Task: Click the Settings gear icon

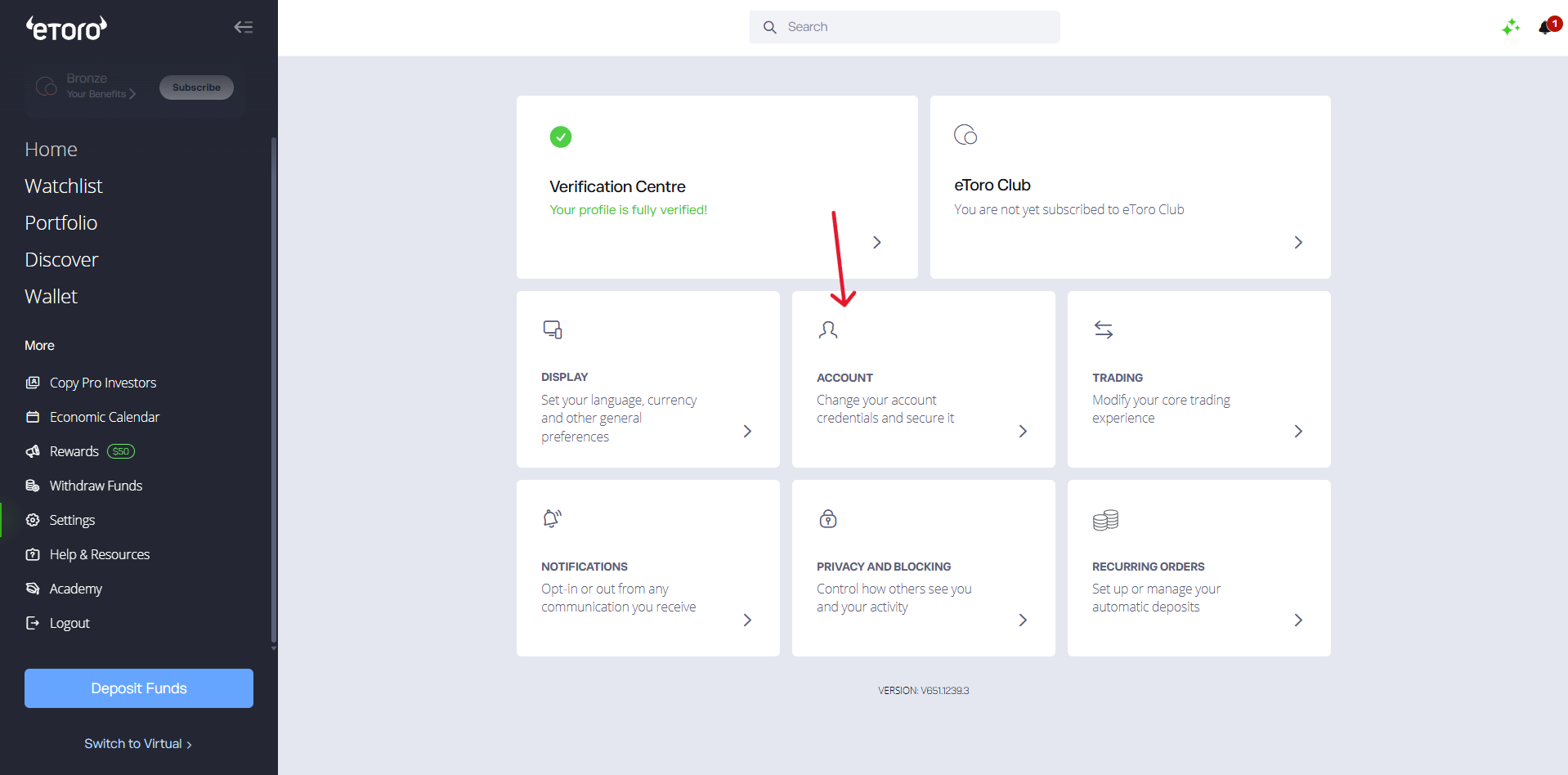Action: [33, 520]
